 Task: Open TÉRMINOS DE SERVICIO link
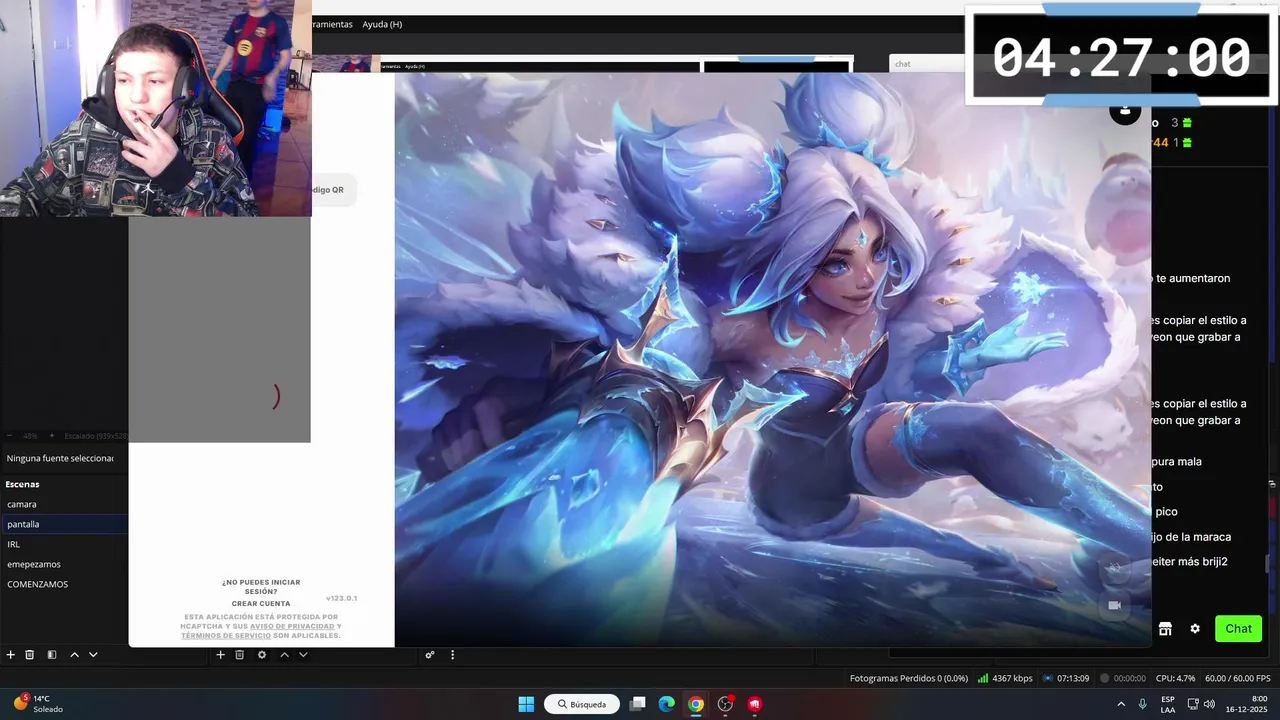[x=226, y=636]
